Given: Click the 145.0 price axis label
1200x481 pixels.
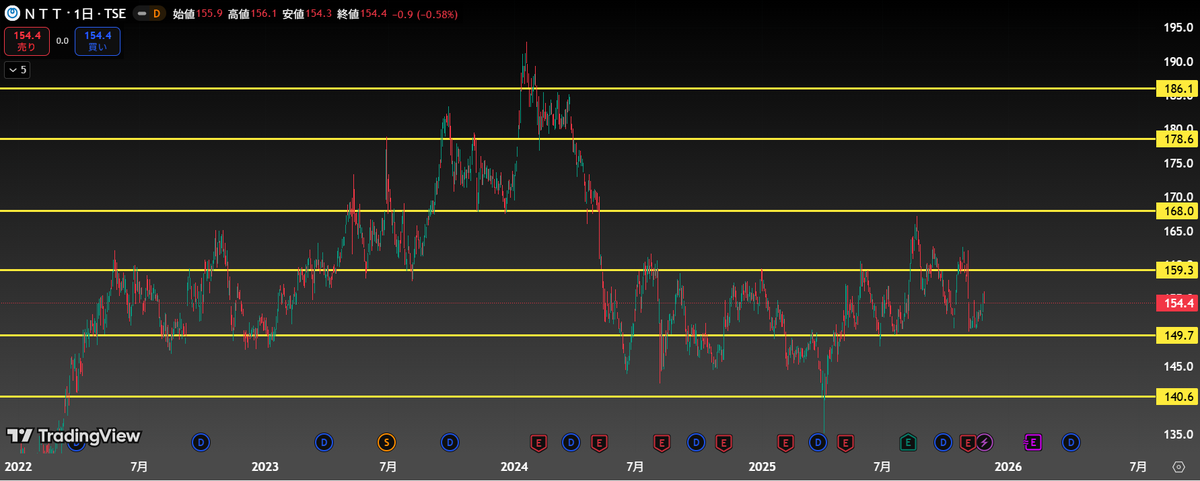Looking at the screenshot, I should tap(1178, 367).
